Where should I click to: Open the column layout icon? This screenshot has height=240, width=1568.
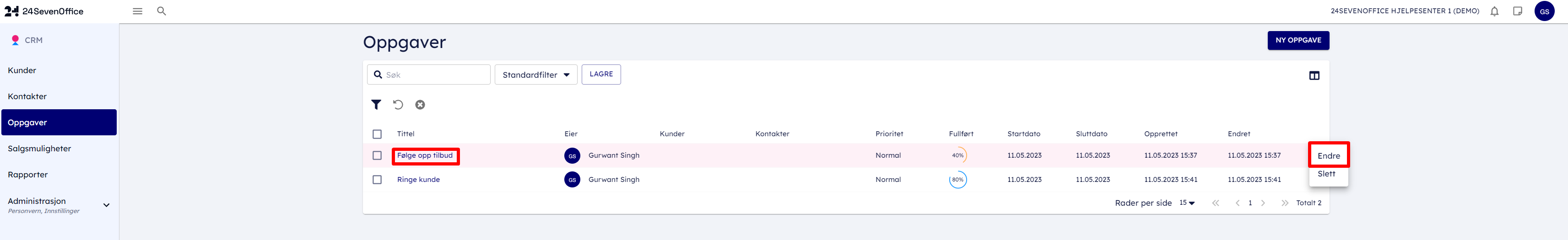pyautogui.click(x=1314, y=75)
